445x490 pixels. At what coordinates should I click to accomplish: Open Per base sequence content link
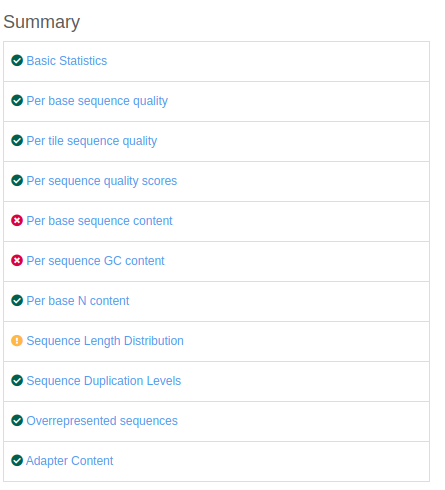pyautogui.click(x=99, y=221)
